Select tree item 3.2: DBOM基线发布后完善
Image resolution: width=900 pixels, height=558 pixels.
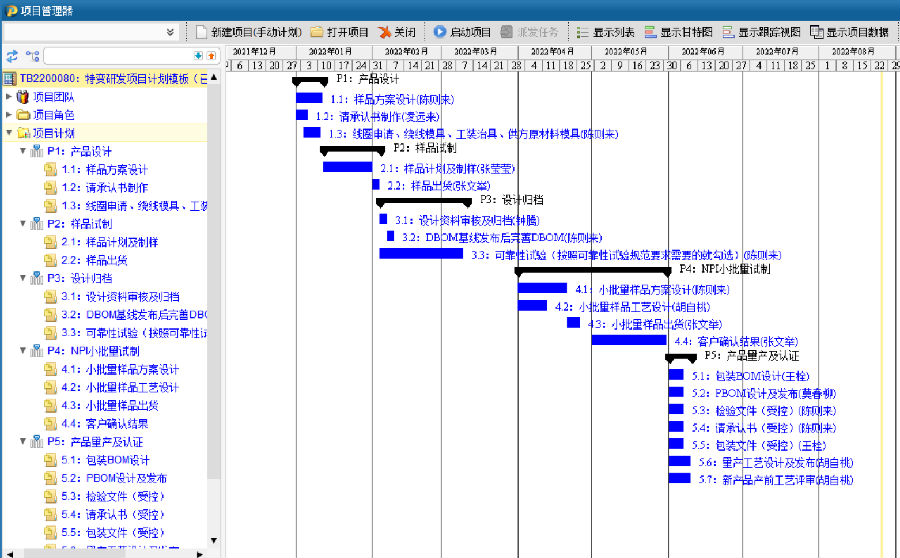pyautogui.click(x=134, y=315)
